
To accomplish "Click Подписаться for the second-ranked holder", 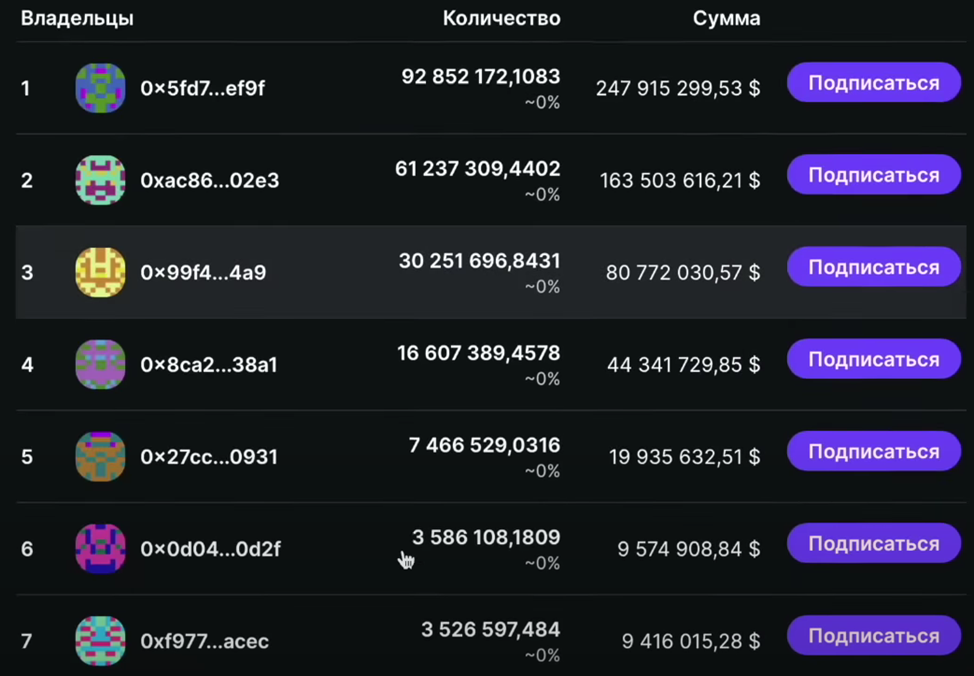I will pyautogui.click(x=874, y=175).
